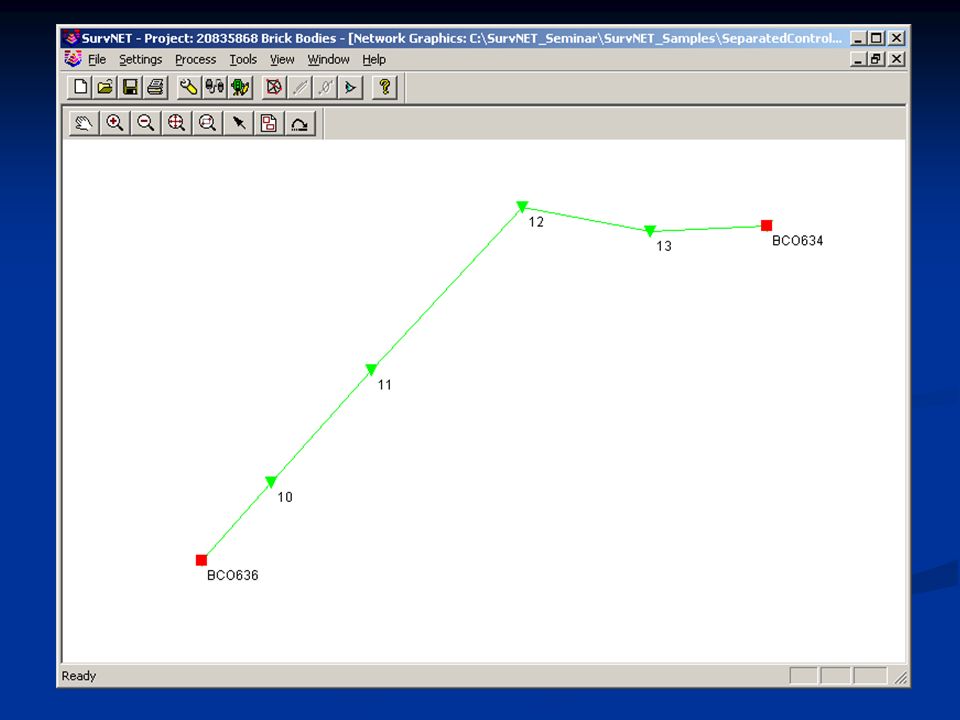960x720 pixels.
Task: Click the grayed-out diagonal line toolbar icon
Action: pos(299,87)
